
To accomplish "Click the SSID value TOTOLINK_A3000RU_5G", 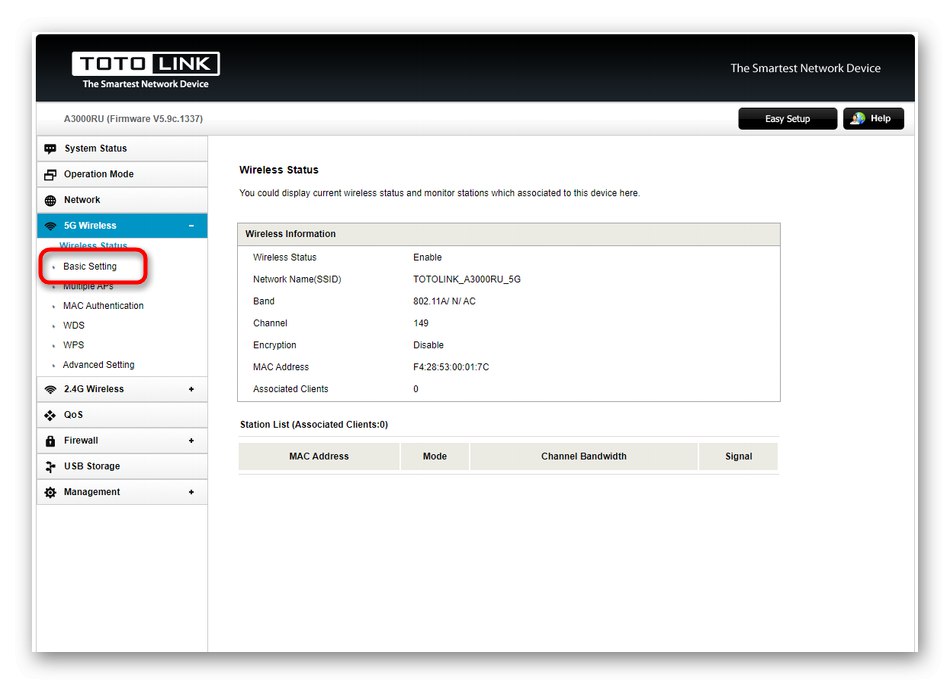I will point(467,279).
